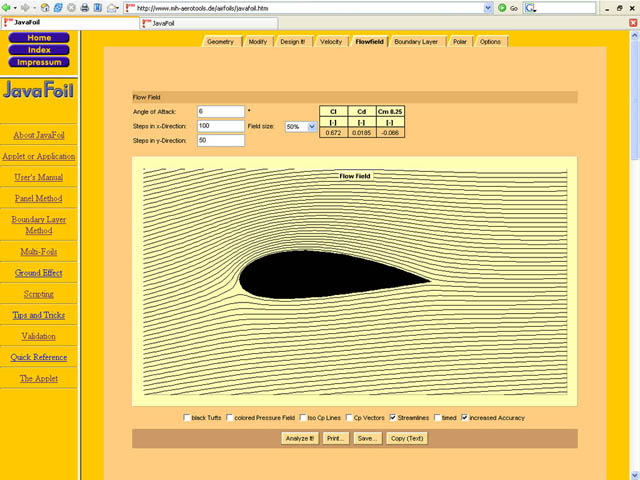
Task: Click the green Go button icon
Action: 502,8
